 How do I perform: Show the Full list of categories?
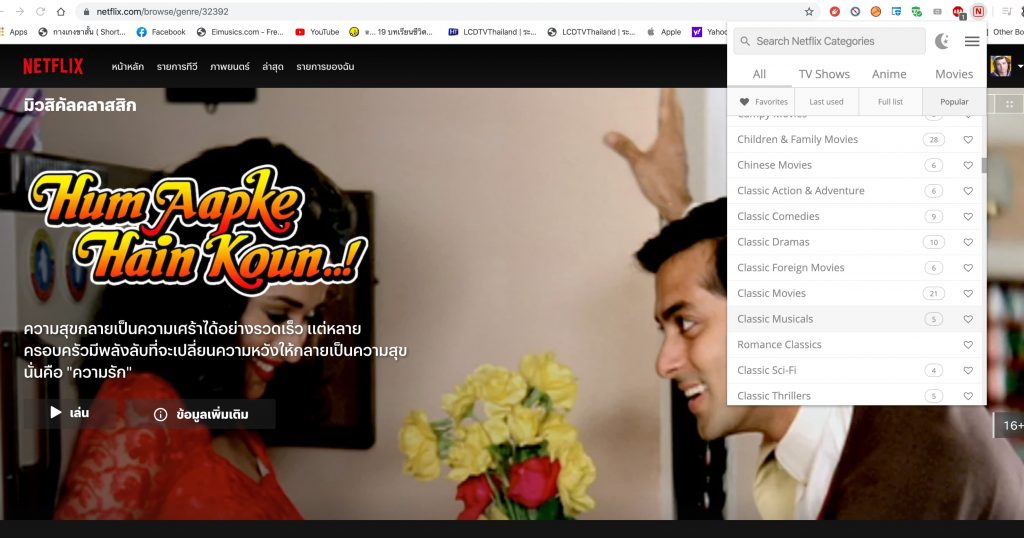(x=889, y=102)
